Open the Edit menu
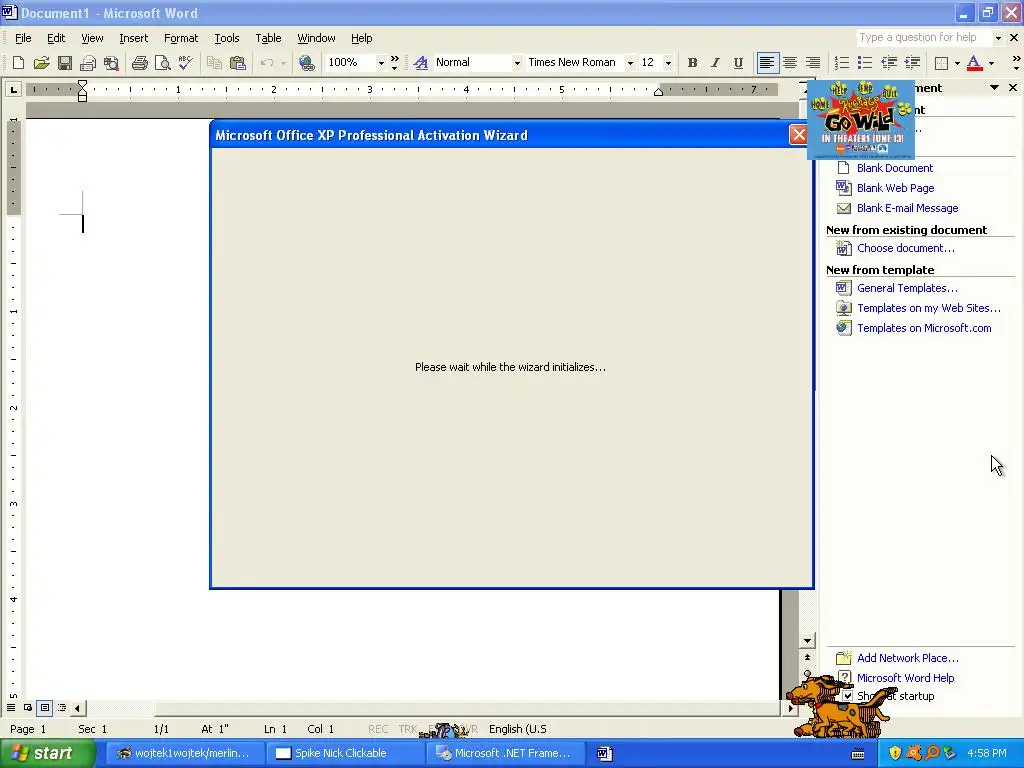The image size is (1024, 768). (x=56, y=38)
